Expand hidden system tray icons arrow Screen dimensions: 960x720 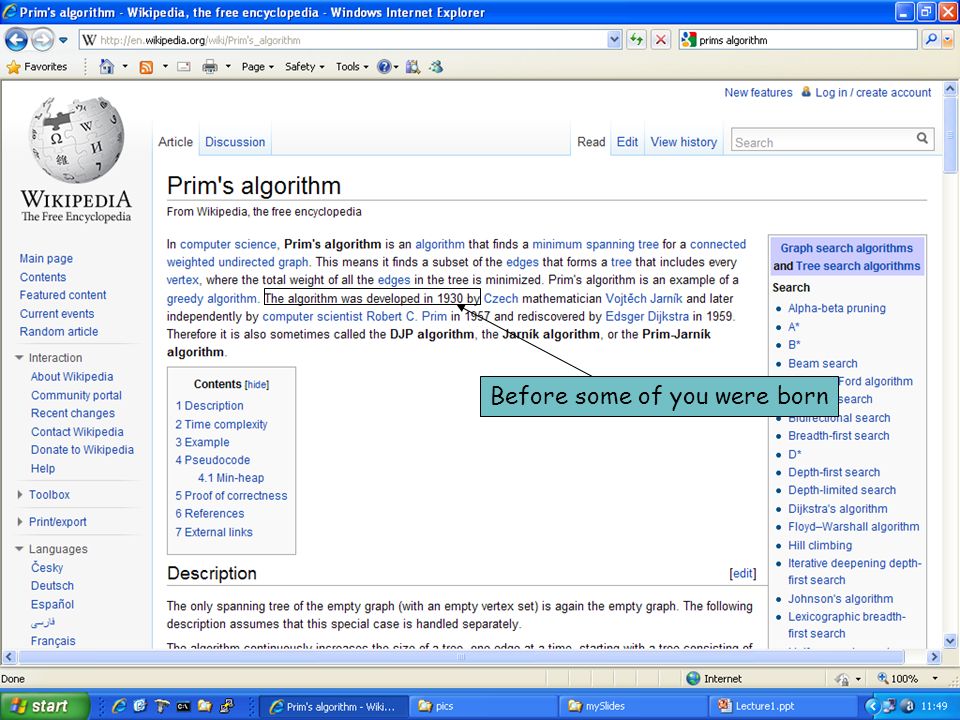[x=872, y=707]
